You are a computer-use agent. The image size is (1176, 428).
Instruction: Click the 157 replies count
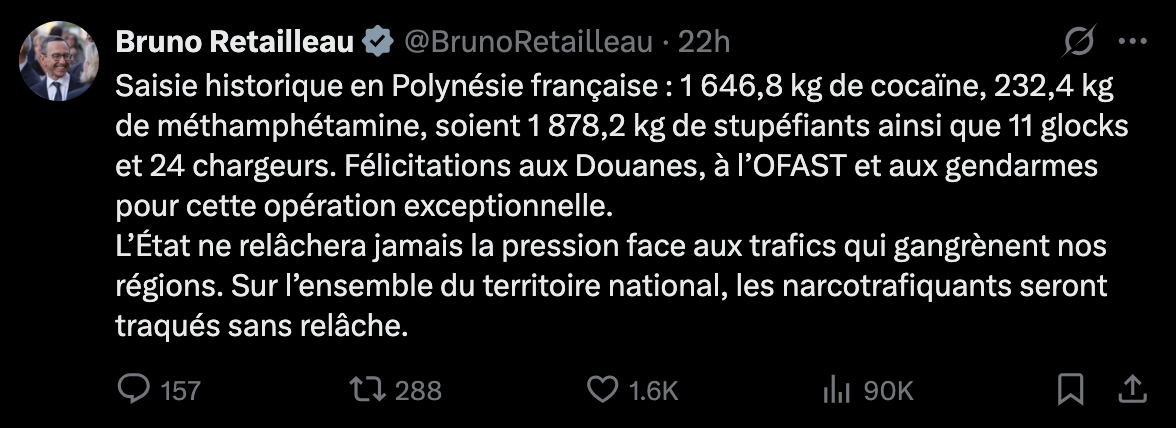(x=180, y=390)
